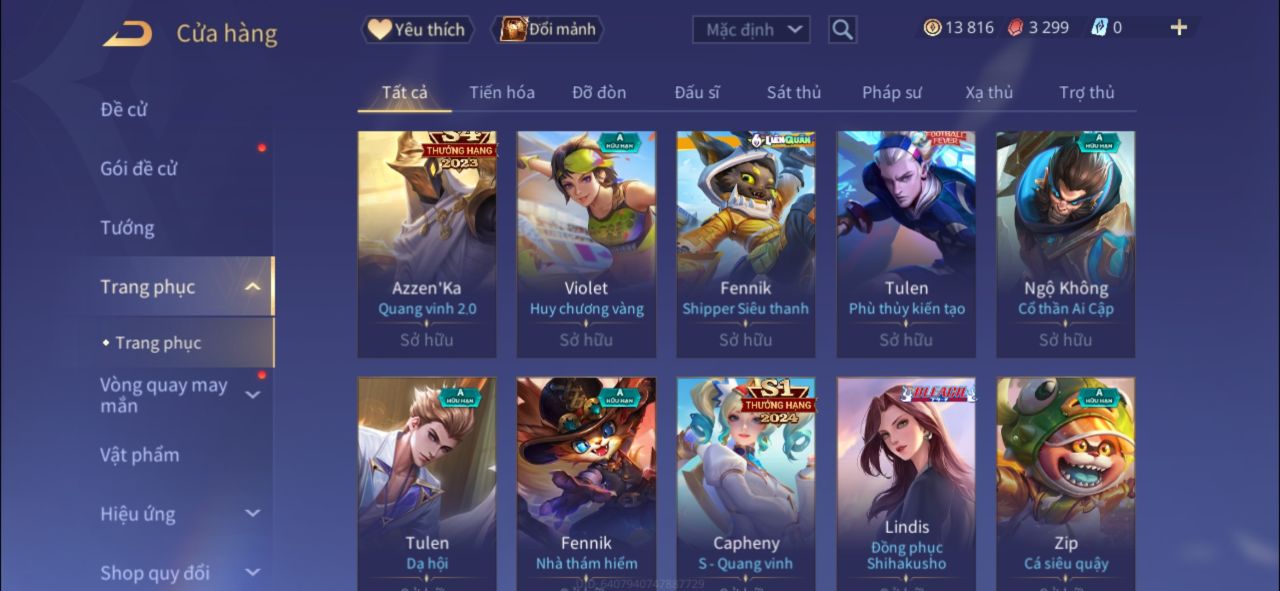Switch to the Sát thủ tab
Screen dimensions: 1280x591
[x=794, y=92]
